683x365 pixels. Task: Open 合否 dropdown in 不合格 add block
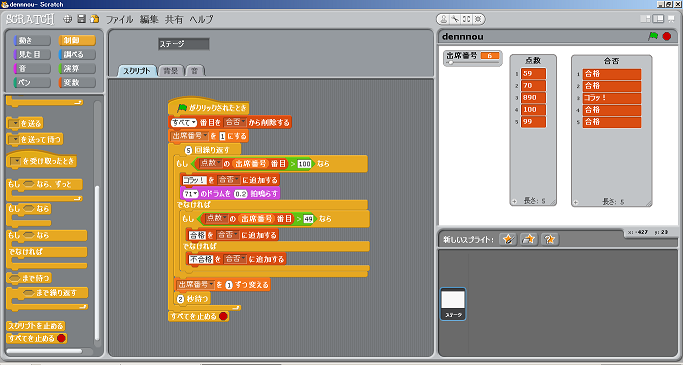[x=235, y=259]
